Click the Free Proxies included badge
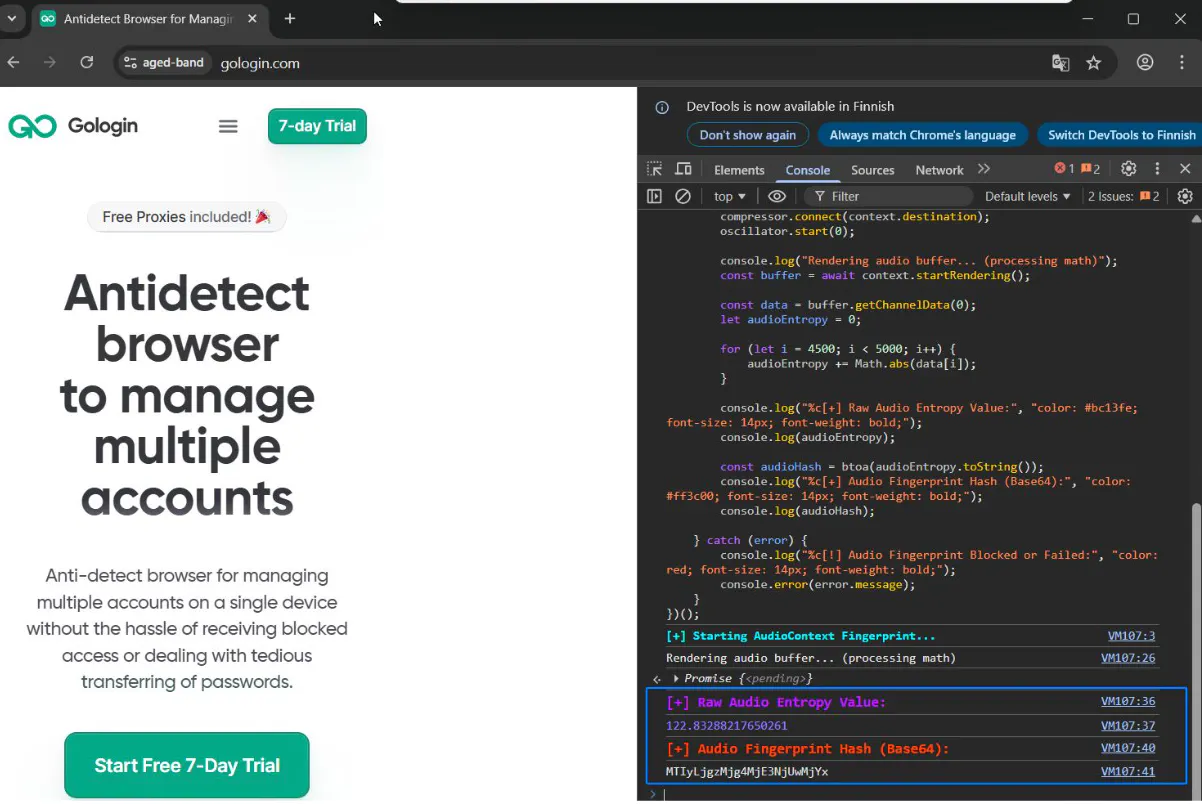1202x804 pixels. pyautogui.click(x=187, y=217)
